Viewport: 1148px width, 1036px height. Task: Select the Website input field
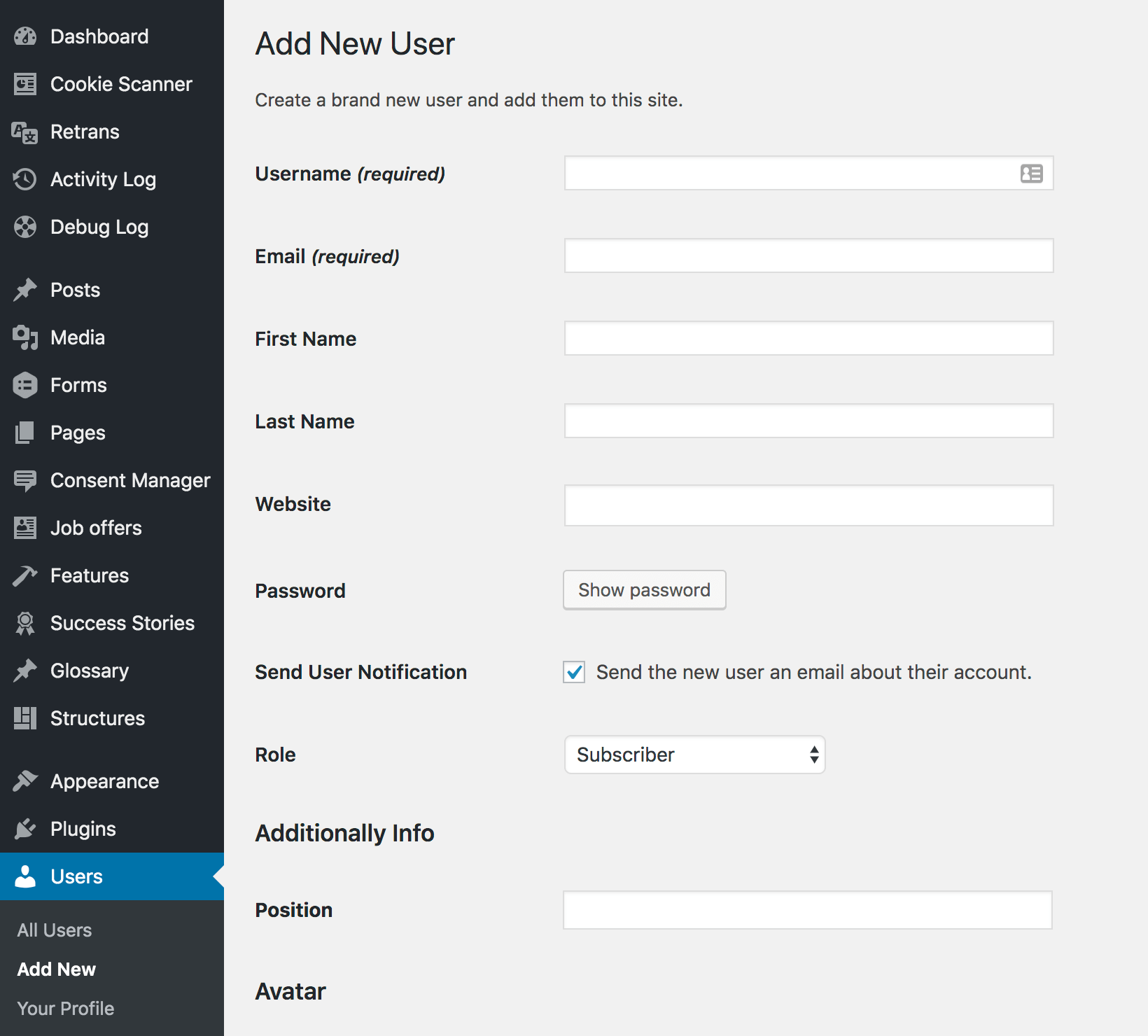(808, 505)
